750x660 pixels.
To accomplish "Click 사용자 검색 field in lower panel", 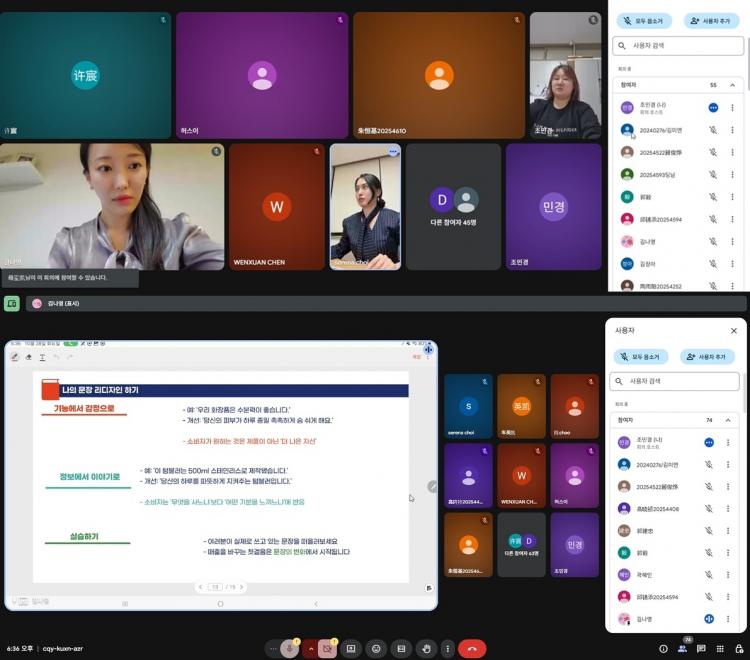I will point(675,381).
